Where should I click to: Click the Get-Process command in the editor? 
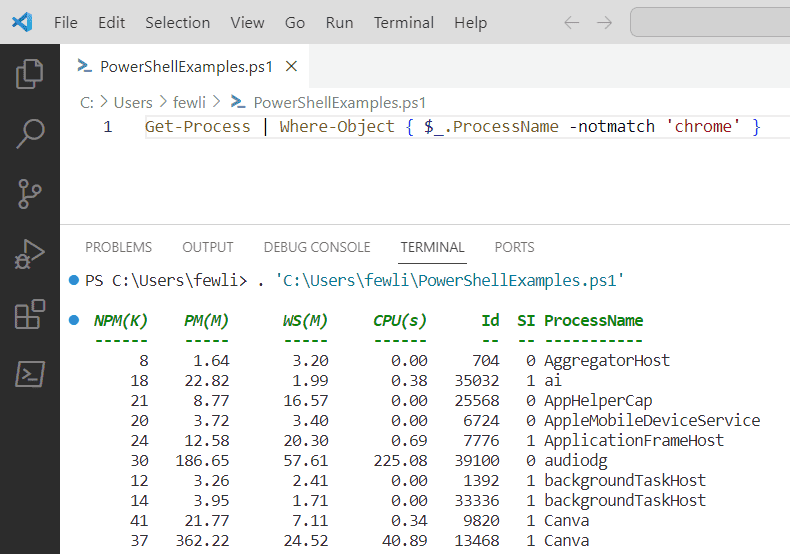pos(198,126)
